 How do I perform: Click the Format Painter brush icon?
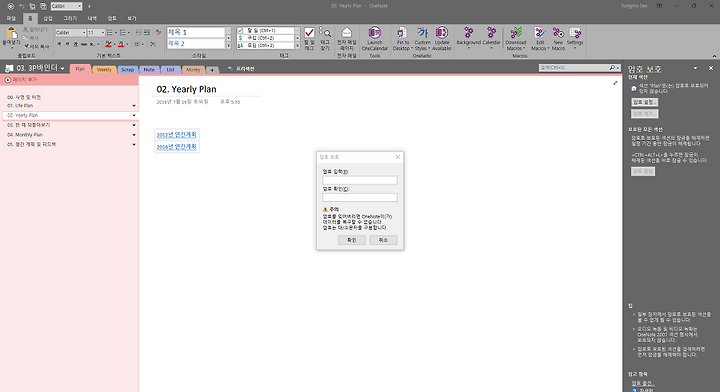pos(27,46)
